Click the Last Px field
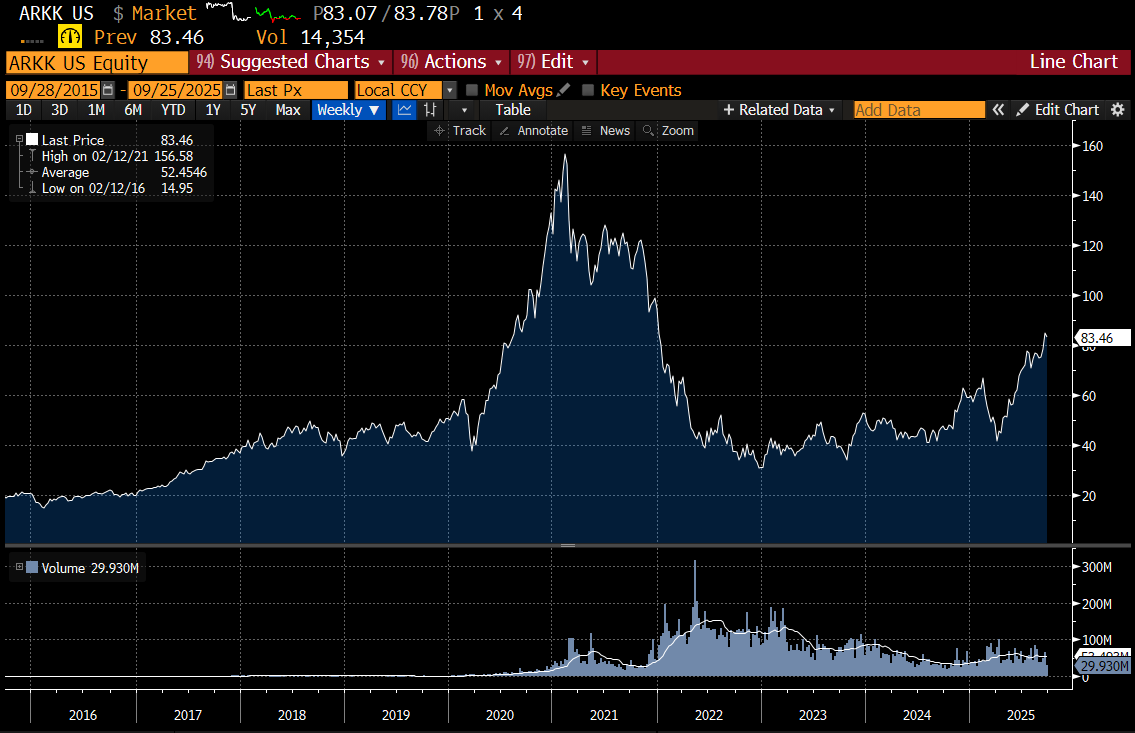Viewport: 1135px width, 733px height. point(296,90)
